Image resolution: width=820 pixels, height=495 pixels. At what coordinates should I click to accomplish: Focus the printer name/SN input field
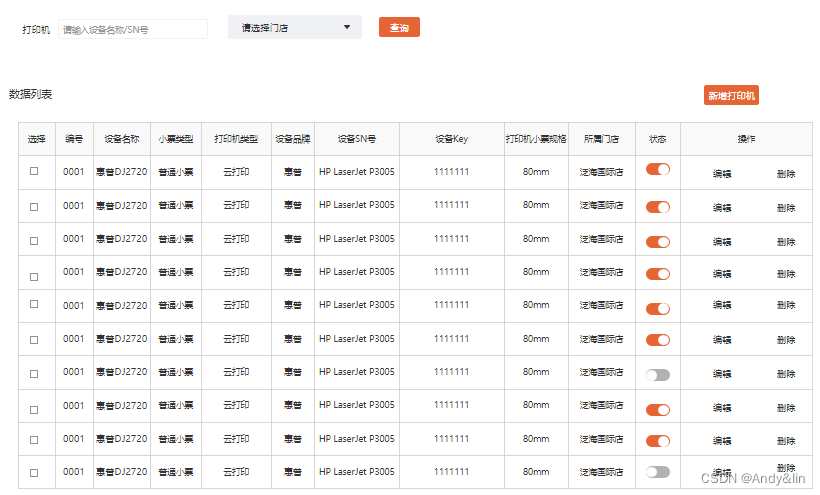tap(133, 29)
